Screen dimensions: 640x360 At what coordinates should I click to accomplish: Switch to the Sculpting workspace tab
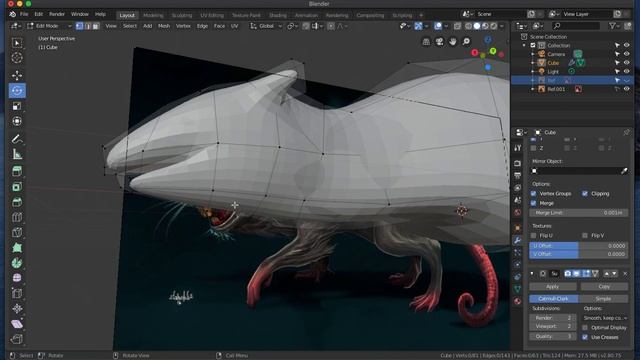[x=182, y=16]
